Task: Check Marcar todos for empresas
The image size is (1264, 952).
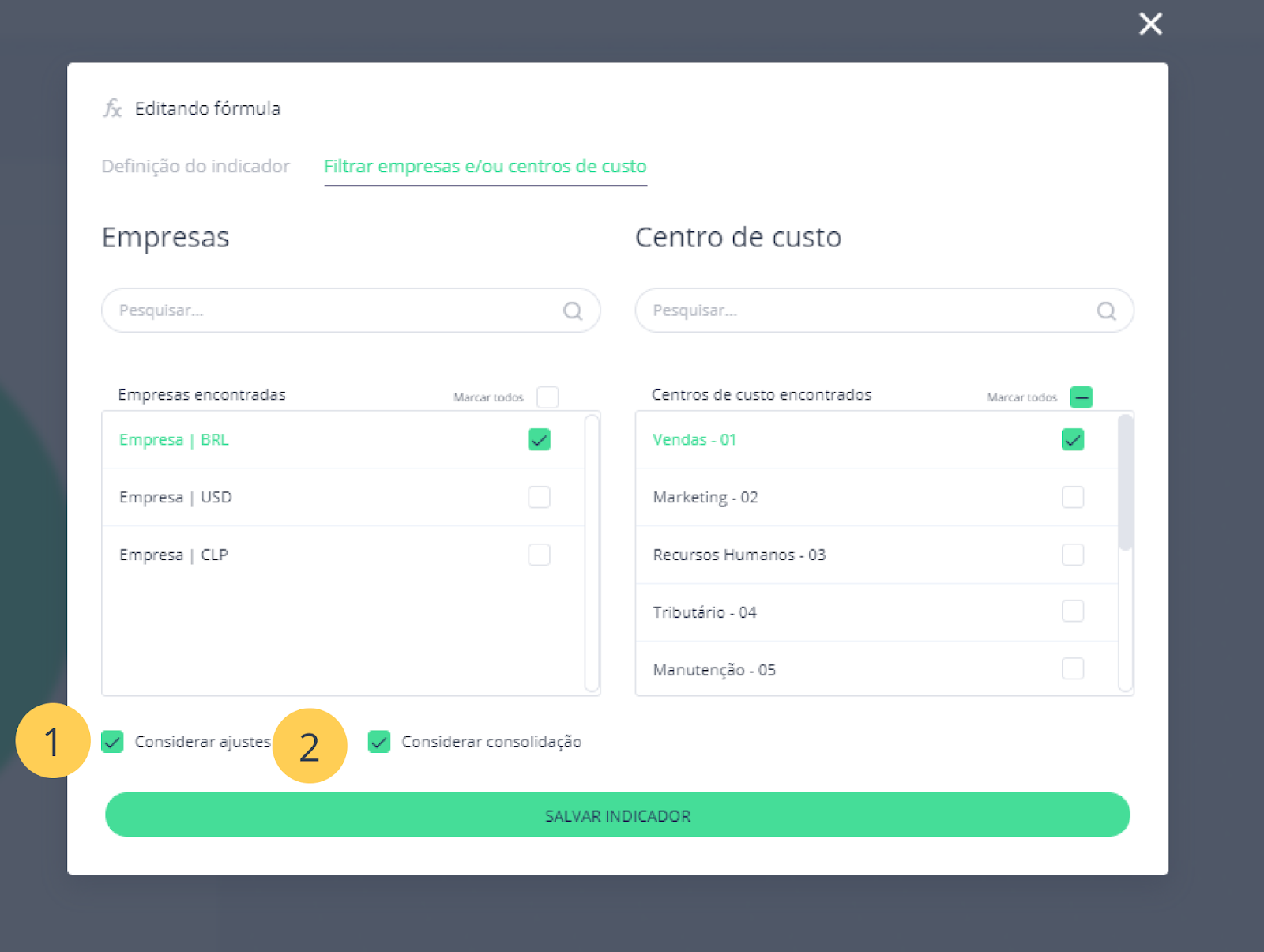Action: 547,397
